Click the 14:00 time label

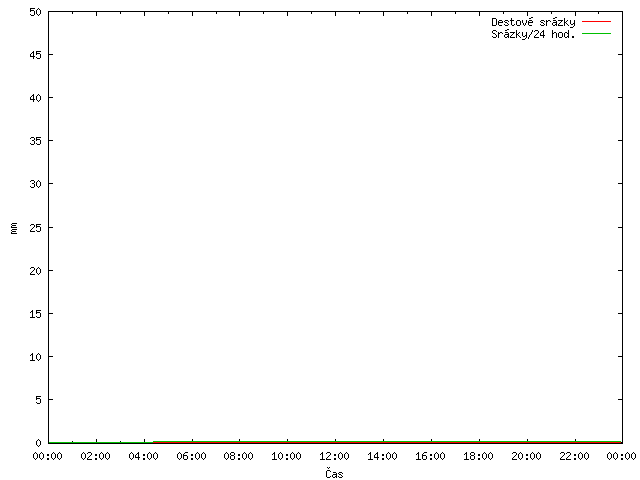click(x=382, y=456)
